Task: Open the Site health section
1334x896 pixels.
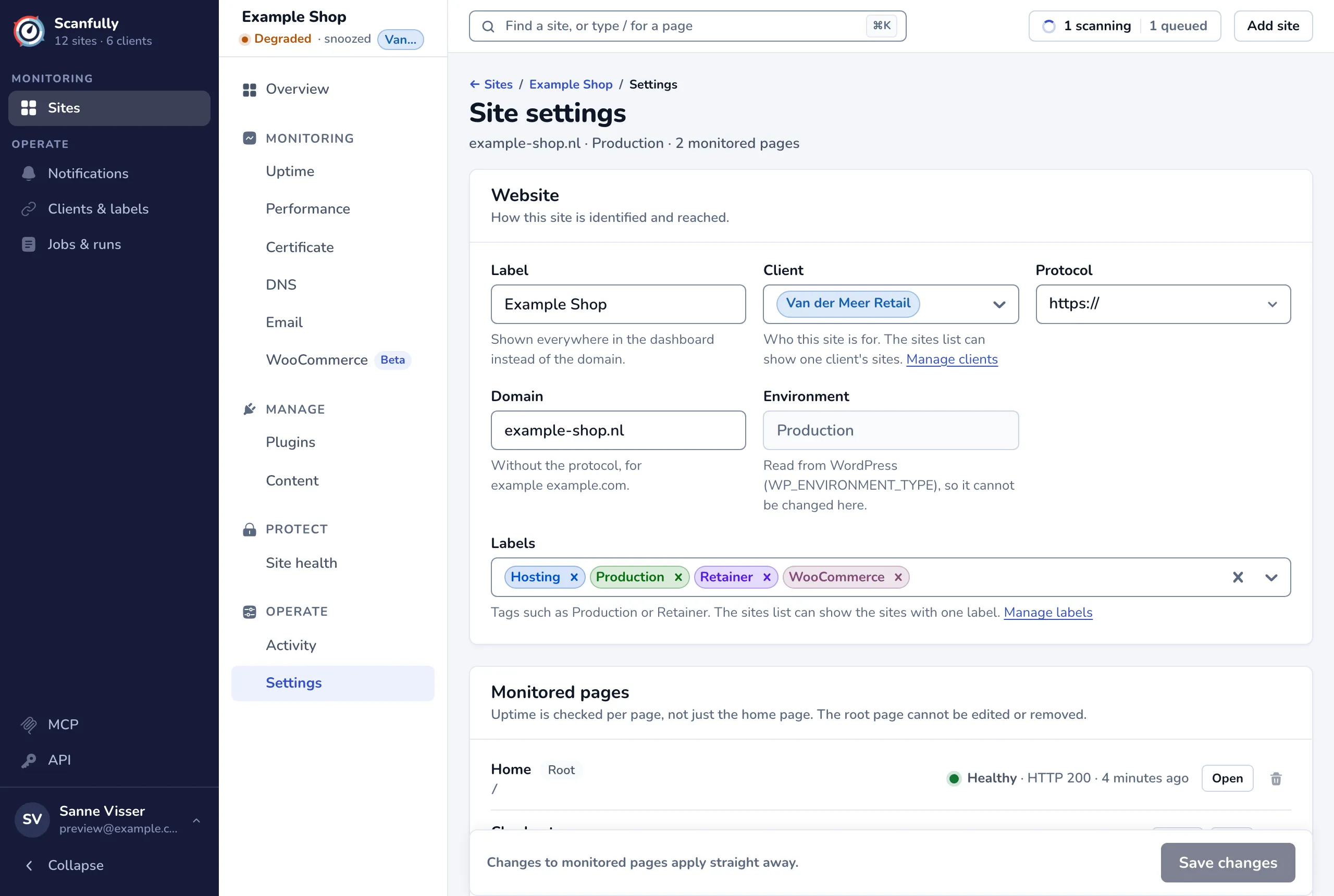Action: [x=332, y=563]
